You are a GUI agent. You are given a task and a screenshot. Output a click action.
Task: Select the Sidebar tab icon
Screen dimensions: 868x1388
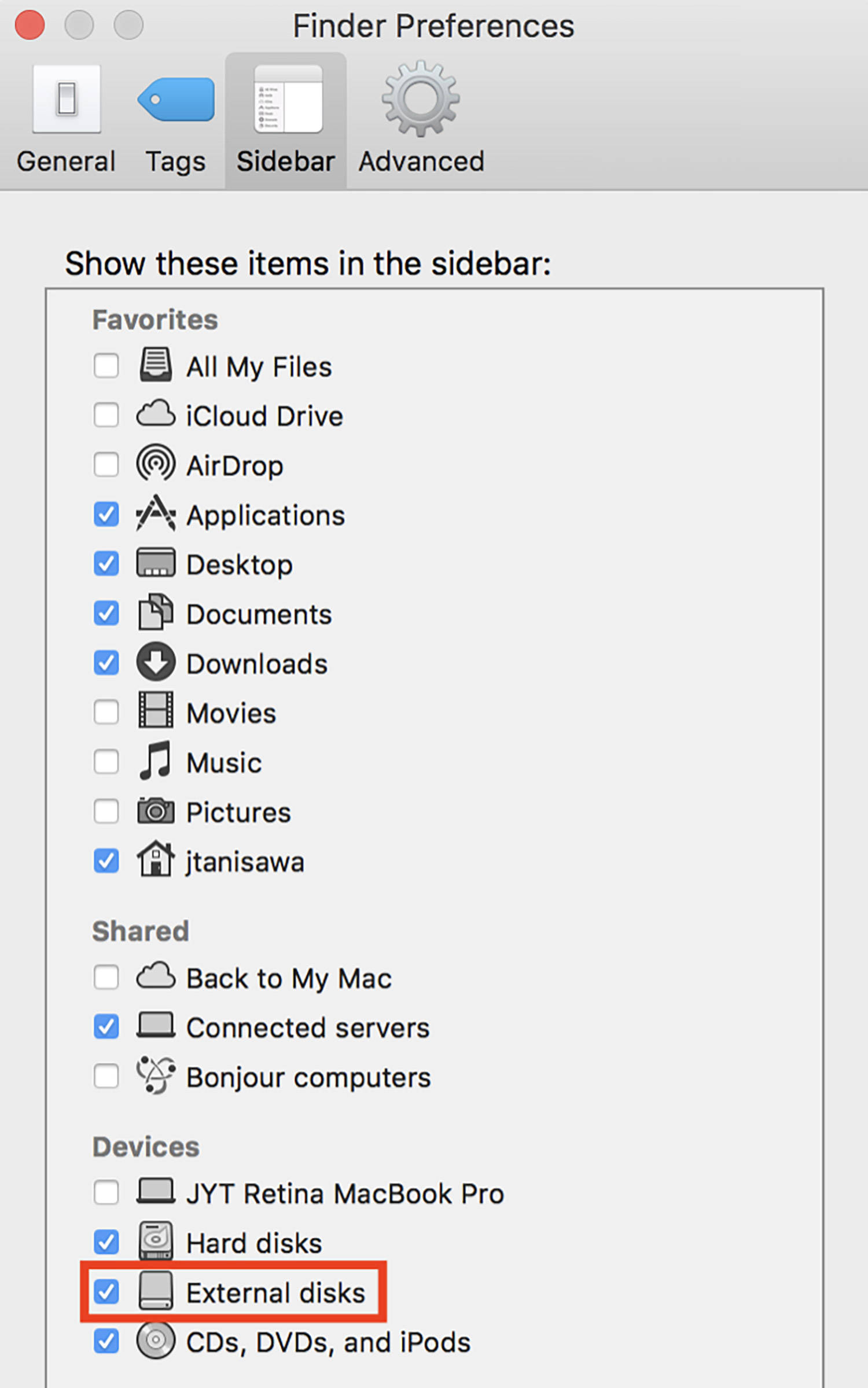pos(288,98)
